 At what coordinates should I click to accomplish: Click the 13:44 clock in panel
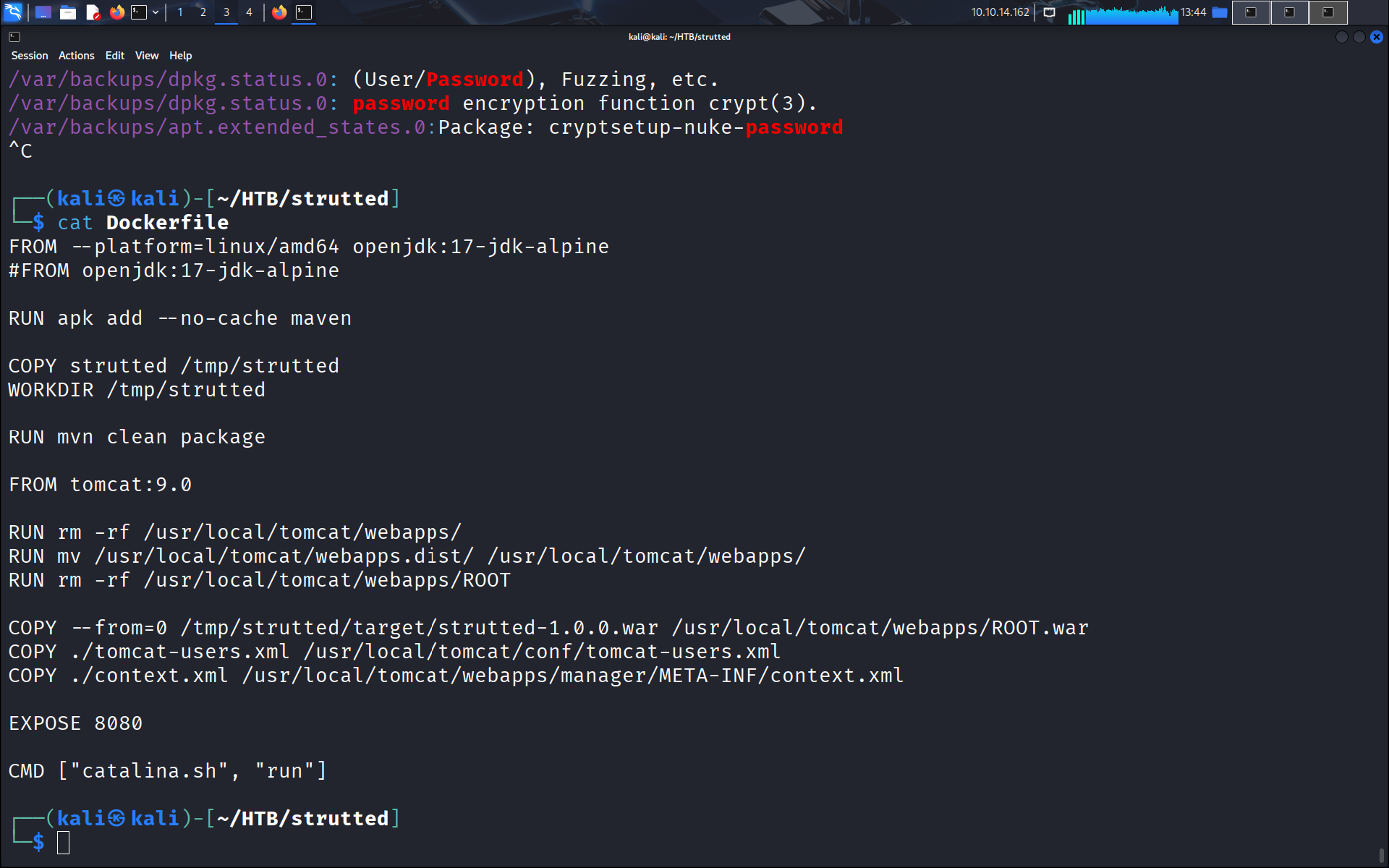tap(1193, 12)
